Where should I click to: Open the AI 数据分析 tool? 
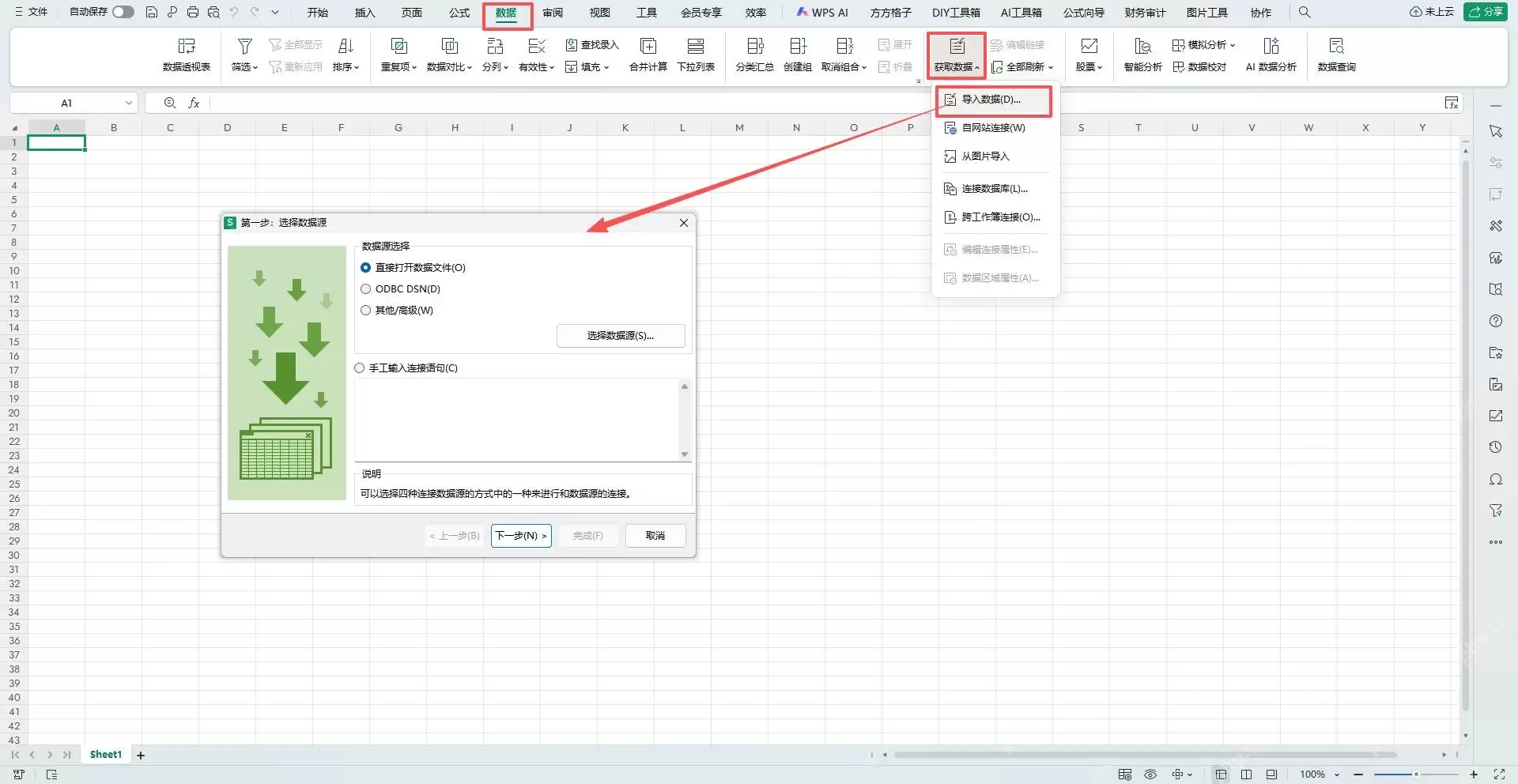1271,55
